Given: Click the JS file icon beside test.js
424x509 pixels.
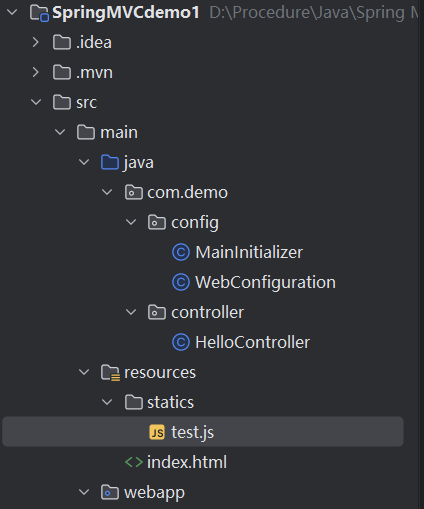Looking at the screenshot, I should 157,432.
